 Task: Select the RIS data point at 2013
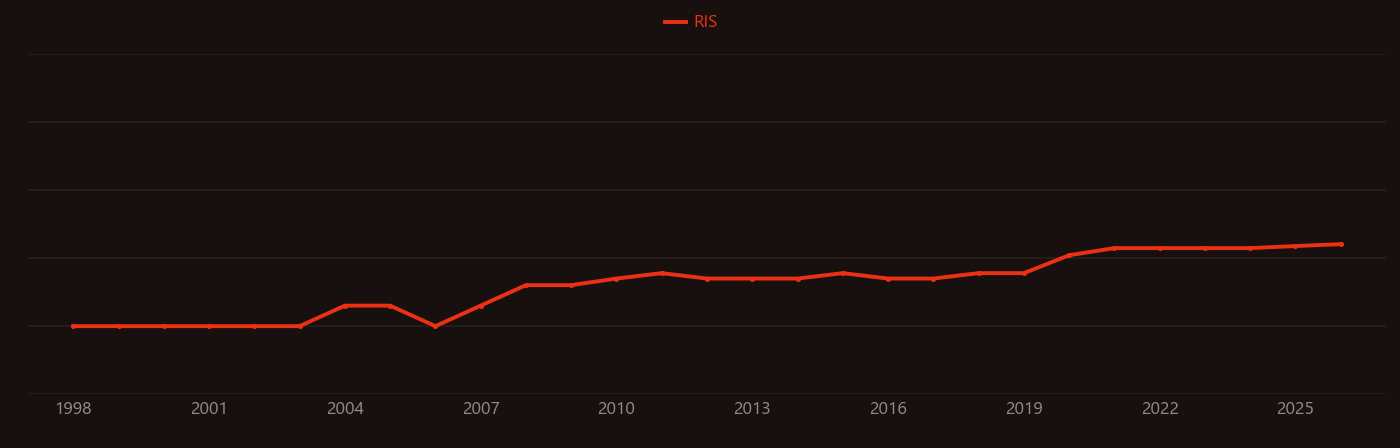(752, 279)
